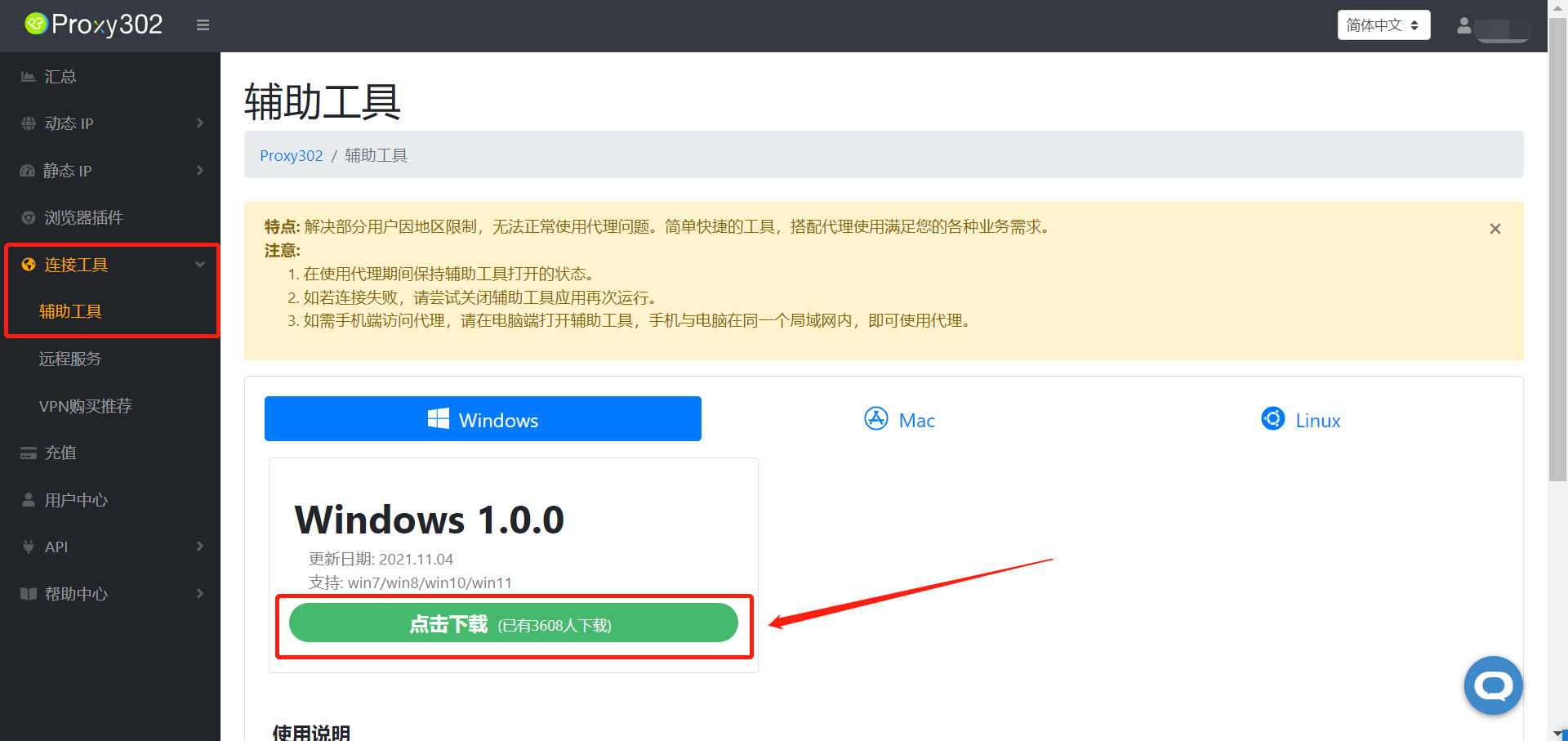
Task: Collapse the 连接工具 menu
Action: pyautogui.click(x=199, y=264)
